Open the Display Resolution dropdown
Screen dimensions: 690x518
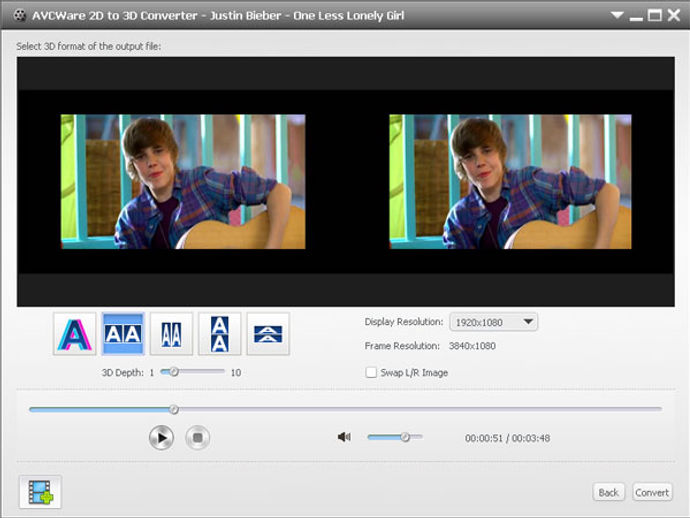[493, 322]
